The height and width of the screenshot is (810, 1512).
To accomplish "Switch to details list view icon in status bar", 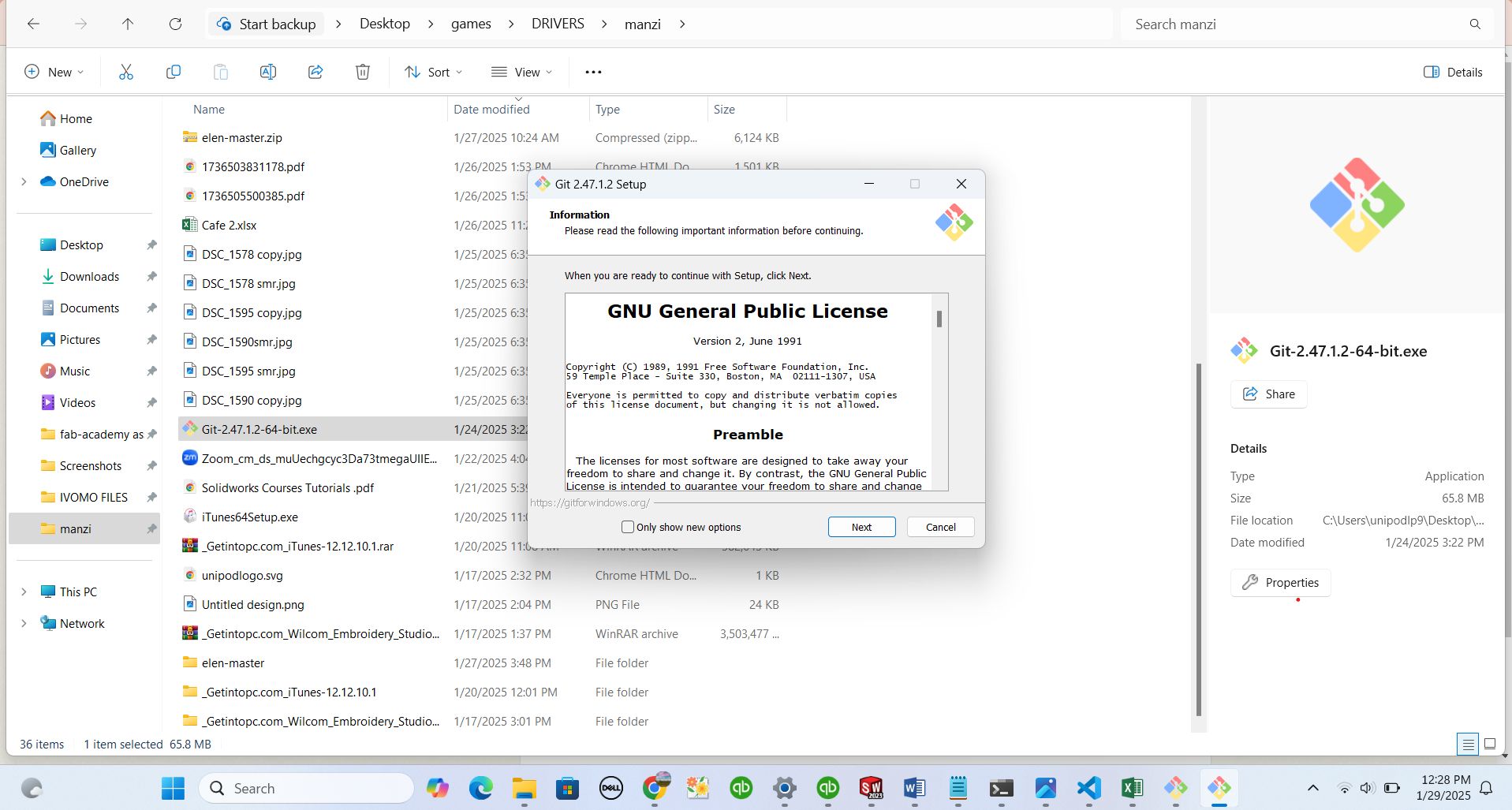I will coord(1467,744).
